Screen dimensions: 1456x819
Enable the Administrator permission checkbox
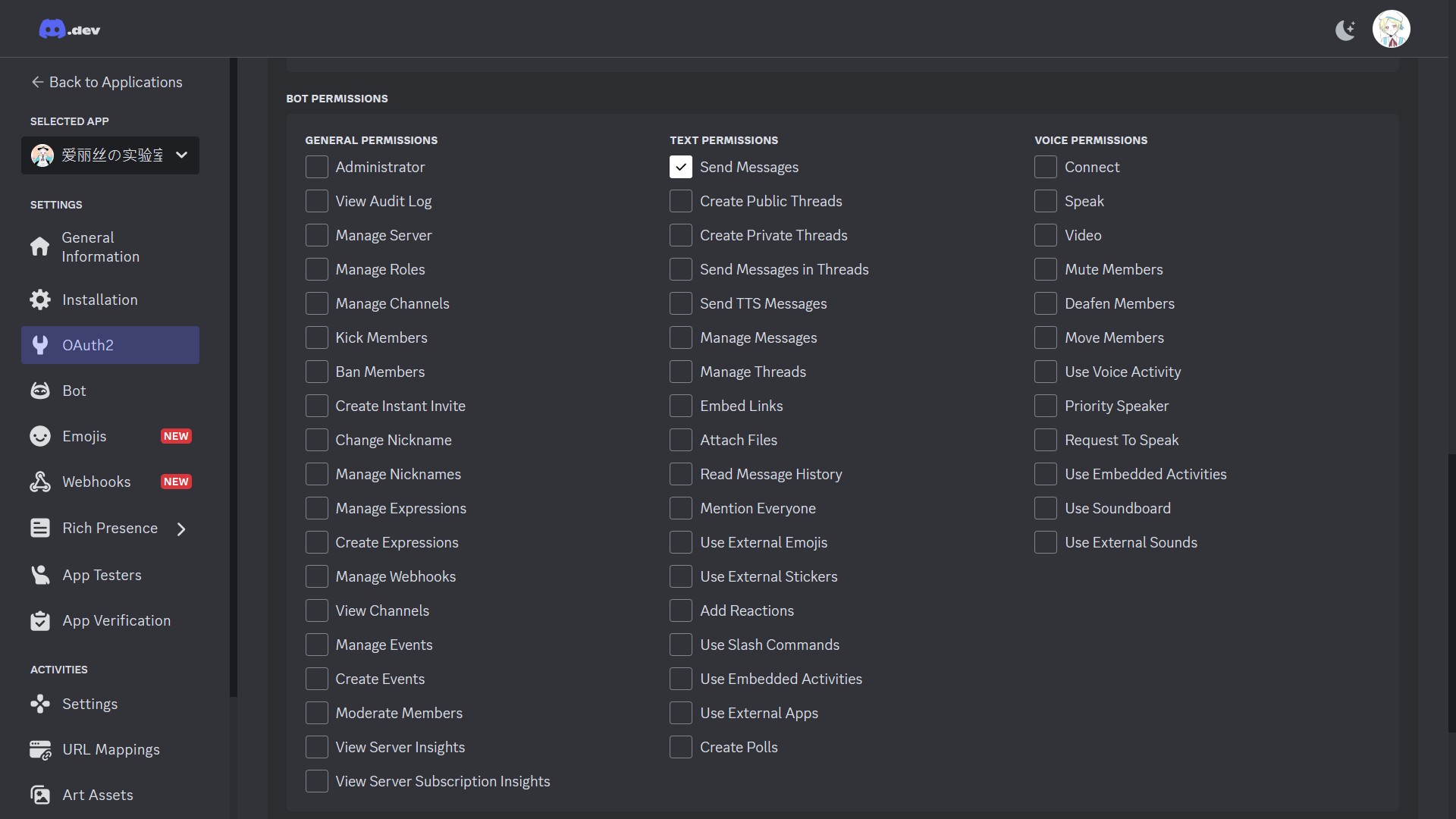tap(316, 167)
